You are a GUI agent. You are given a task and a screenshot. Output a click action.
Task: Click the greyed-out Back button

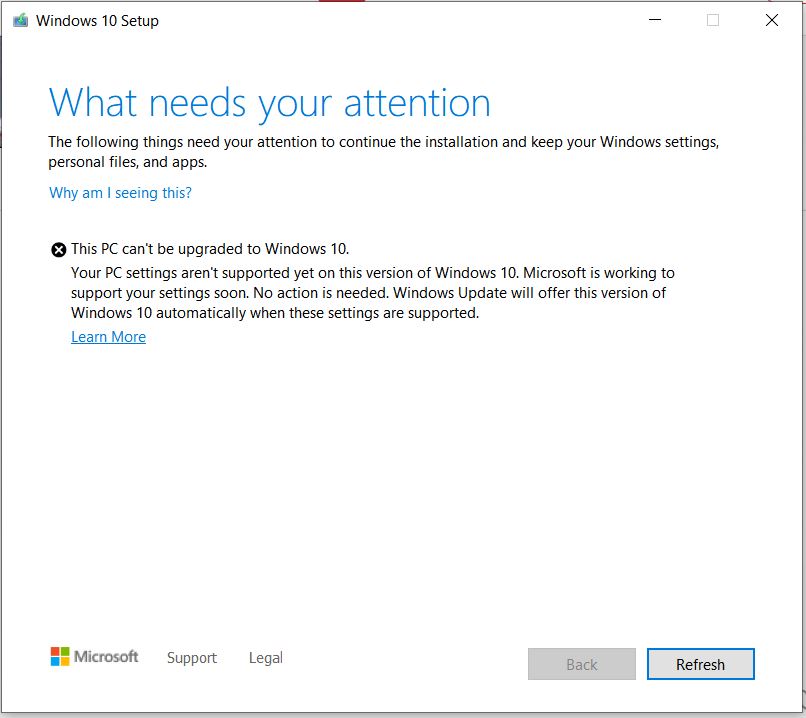[x=581, y=664]
